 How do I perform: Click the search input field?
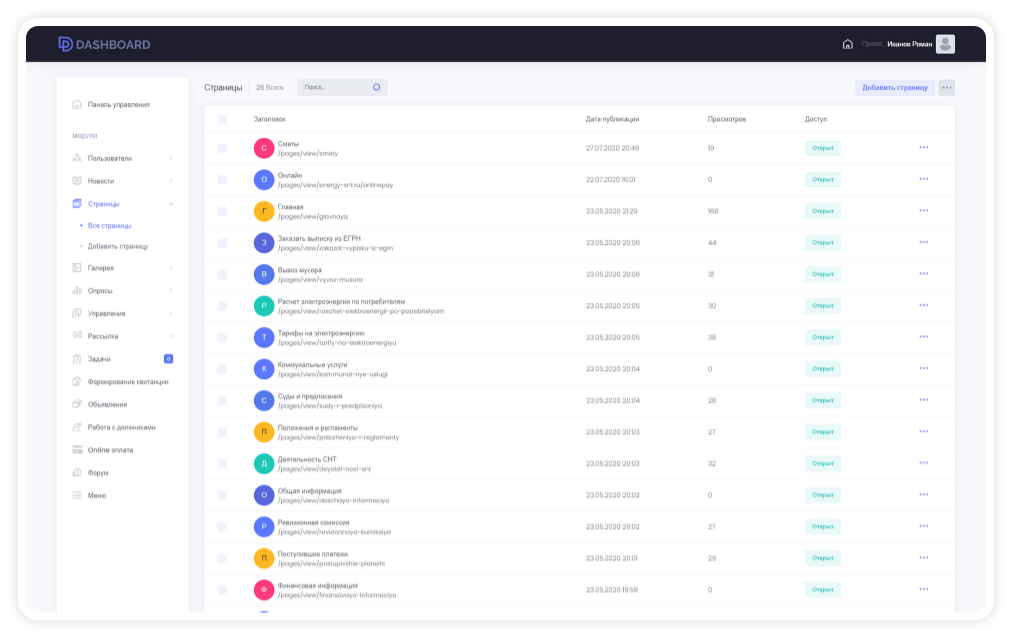pos(334,88)
